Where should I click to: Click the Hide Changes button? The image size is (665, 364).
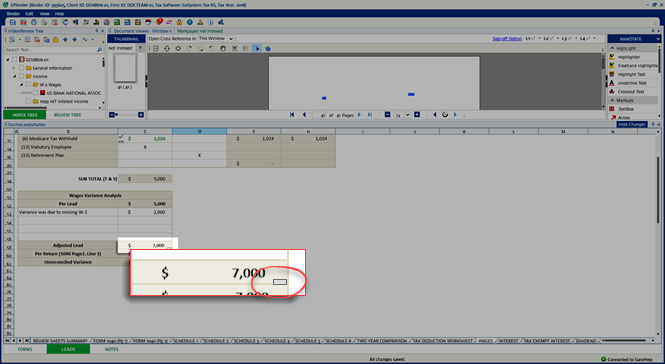point(631,124)
